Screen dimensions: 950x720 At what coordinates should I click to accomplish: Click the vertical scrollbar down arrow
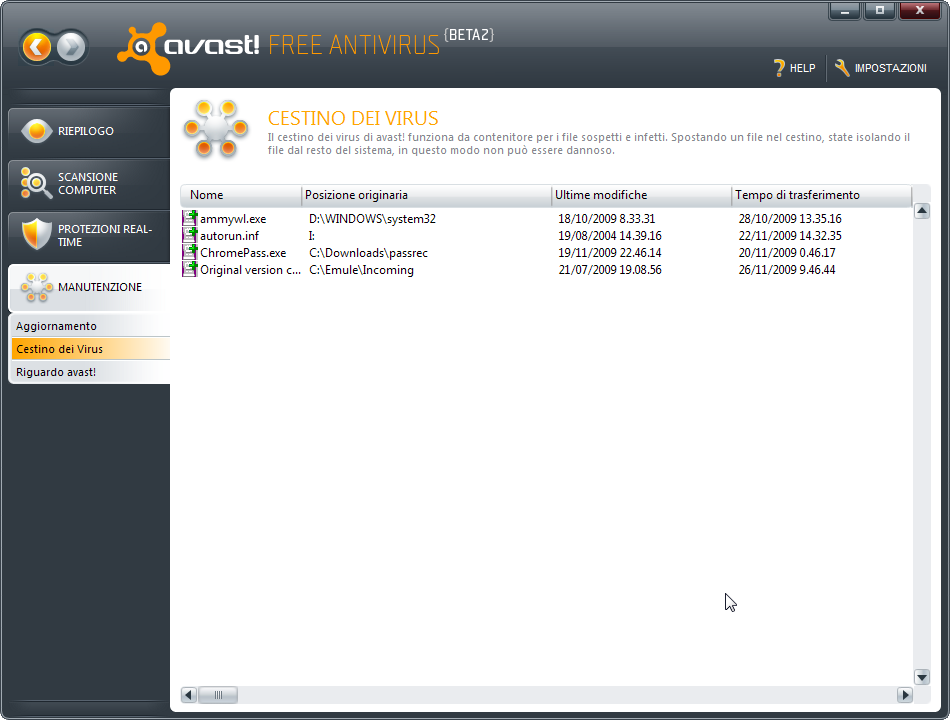click(x=922, y=677)
